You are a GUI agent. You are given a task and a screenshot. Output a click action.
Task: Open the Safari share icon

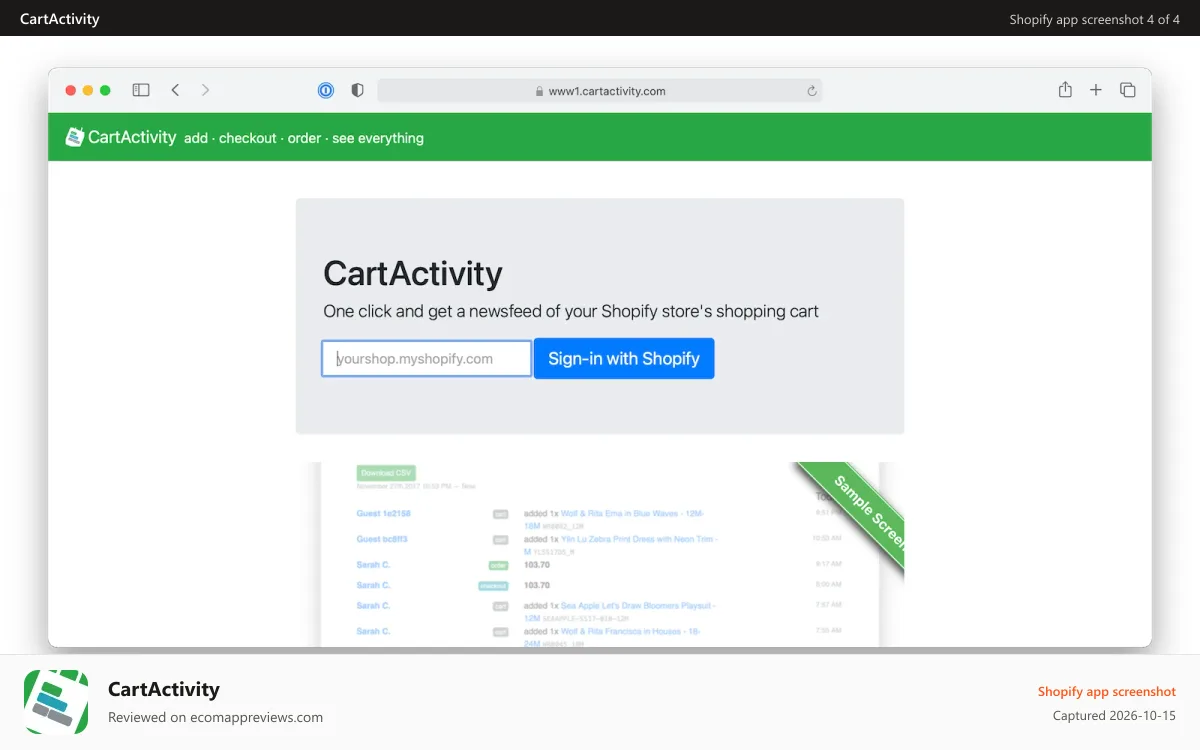[1065, 89]
